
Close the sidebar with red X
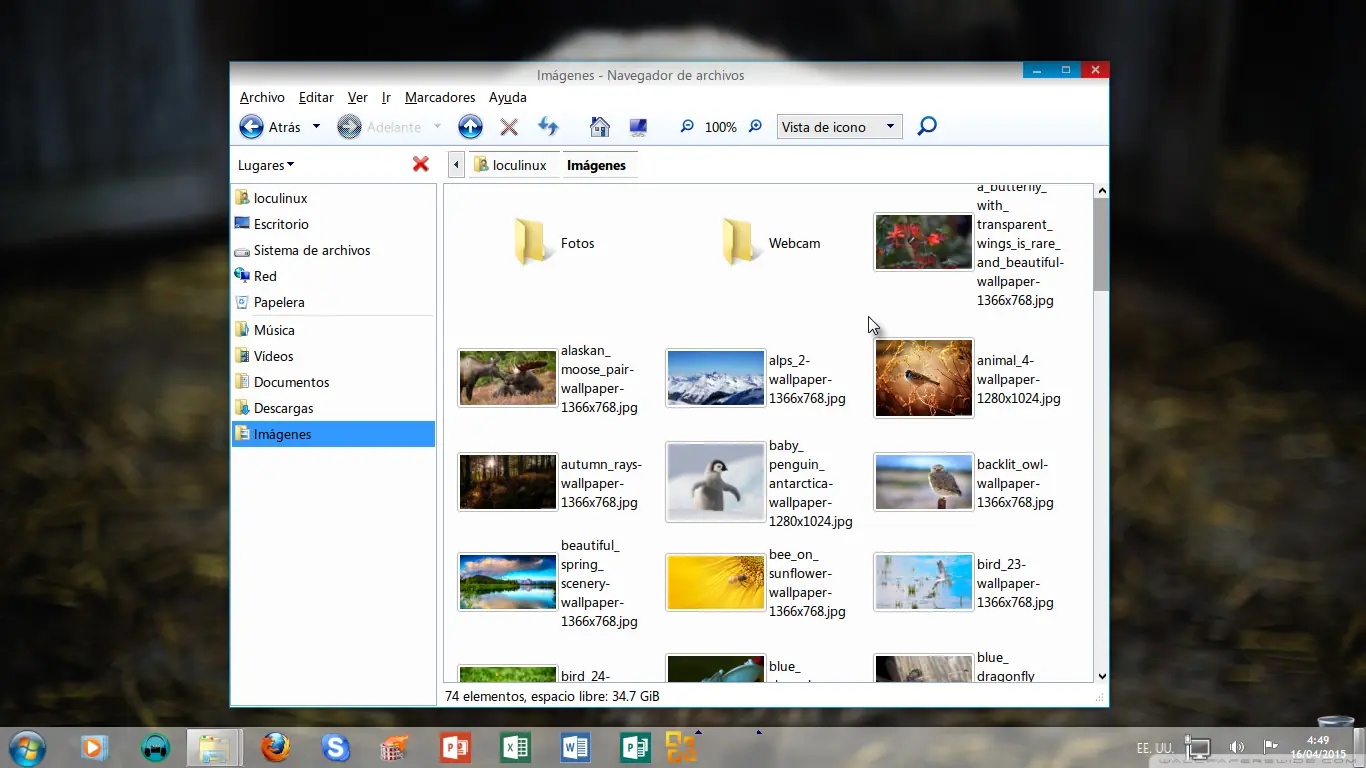421,164
